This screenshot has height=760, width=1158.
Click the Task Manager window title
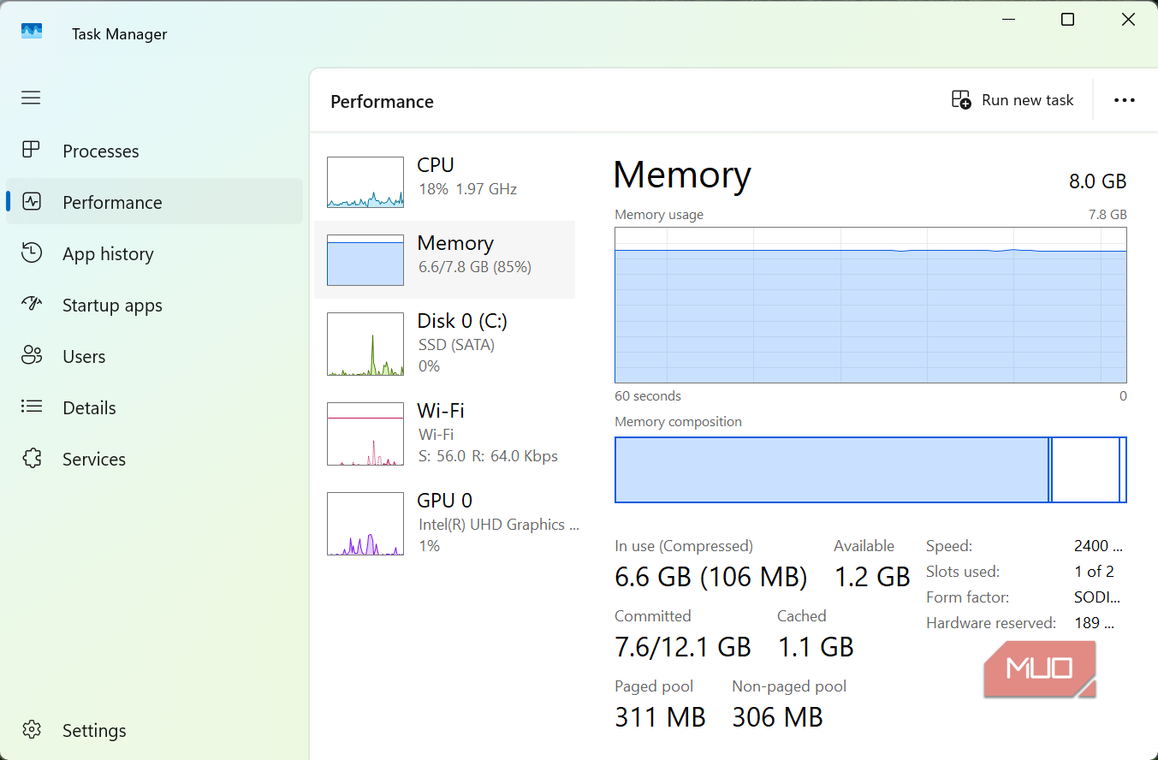[119, 34]
